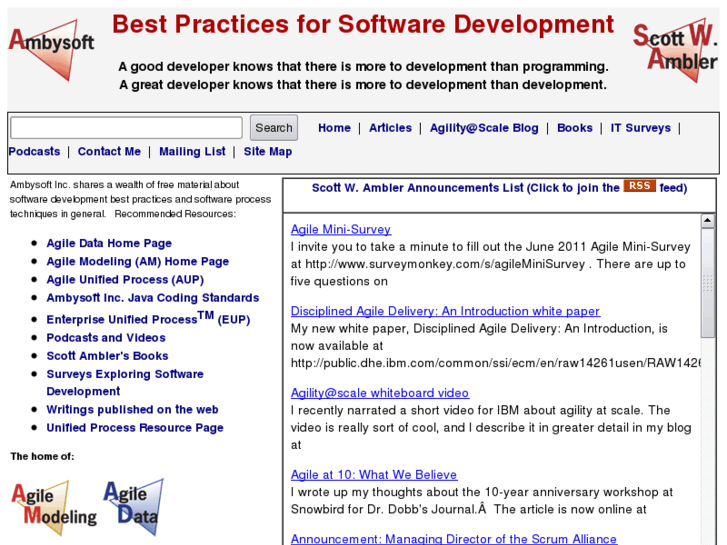Open the IT Surveys menu link
The width and height of the screenshot is (727, 545).
640,128
